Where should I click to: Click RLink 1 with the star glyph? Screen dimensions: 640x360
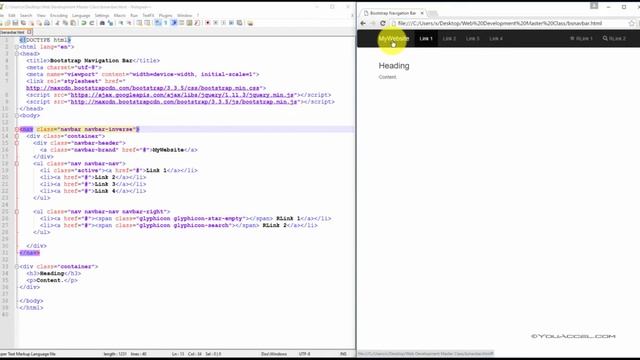tap(581, 38)
